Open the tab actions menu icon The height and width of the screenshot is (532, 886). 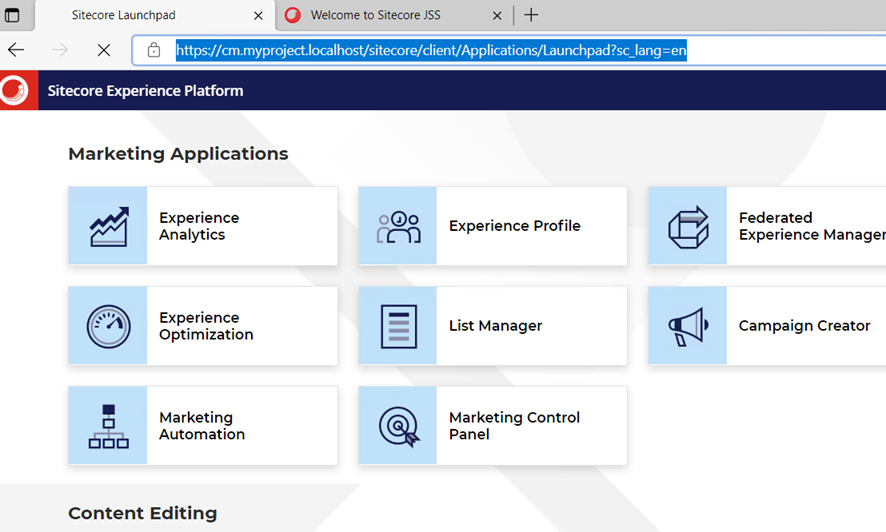tap(12, 15)
